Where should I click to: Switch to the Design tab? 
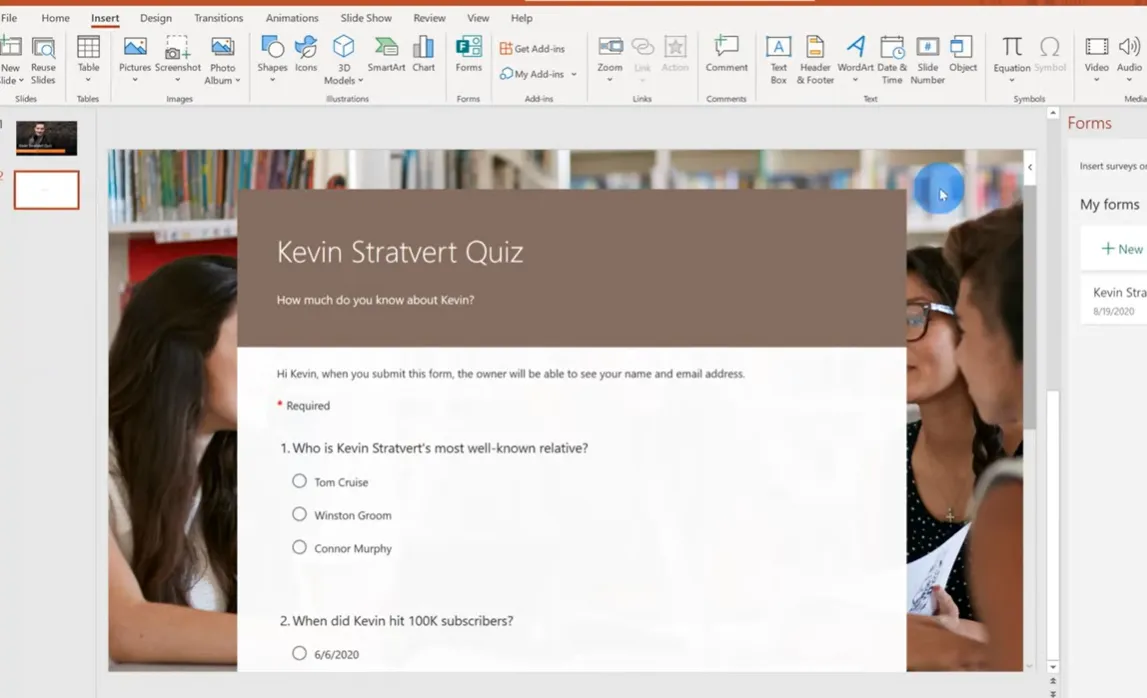tap(155, 18)
